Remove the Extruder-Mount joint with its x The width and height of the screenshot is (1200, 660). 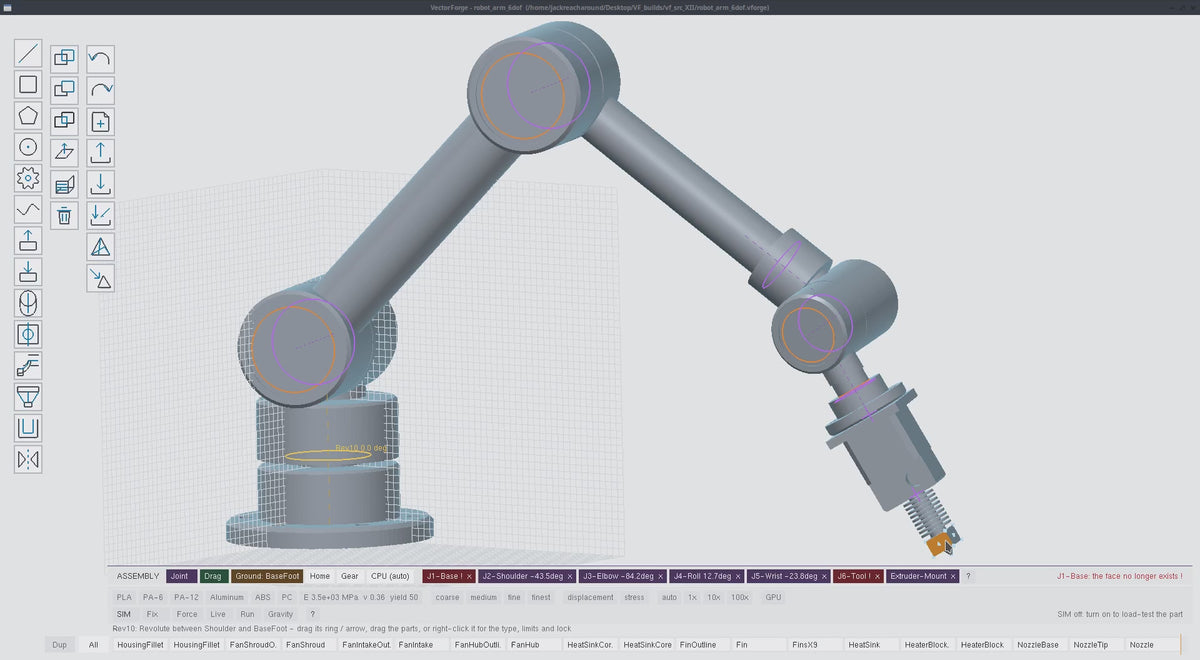(954, 576)
